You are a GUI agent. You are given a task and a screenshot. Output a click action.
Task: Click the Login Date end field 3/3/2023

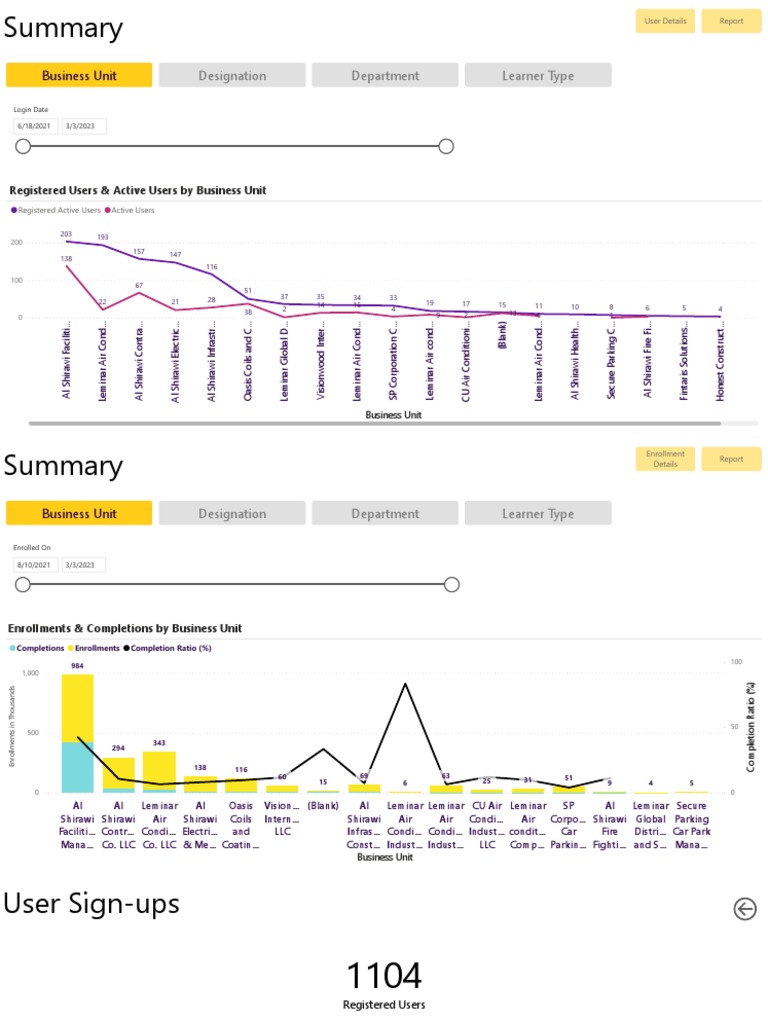click(x=84, y=126)
